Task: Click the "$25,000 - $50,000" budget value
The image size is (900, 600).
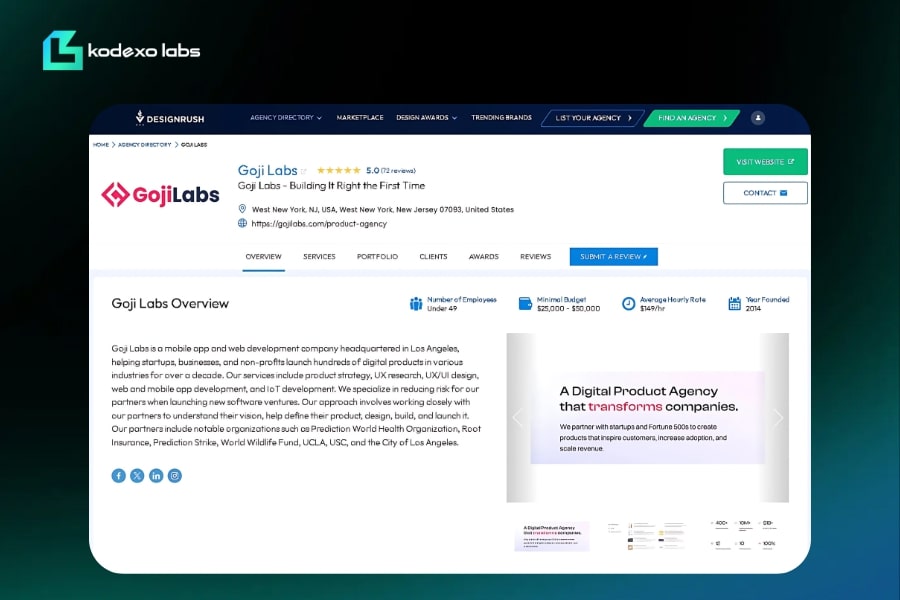Action: (x=568, y=308)
